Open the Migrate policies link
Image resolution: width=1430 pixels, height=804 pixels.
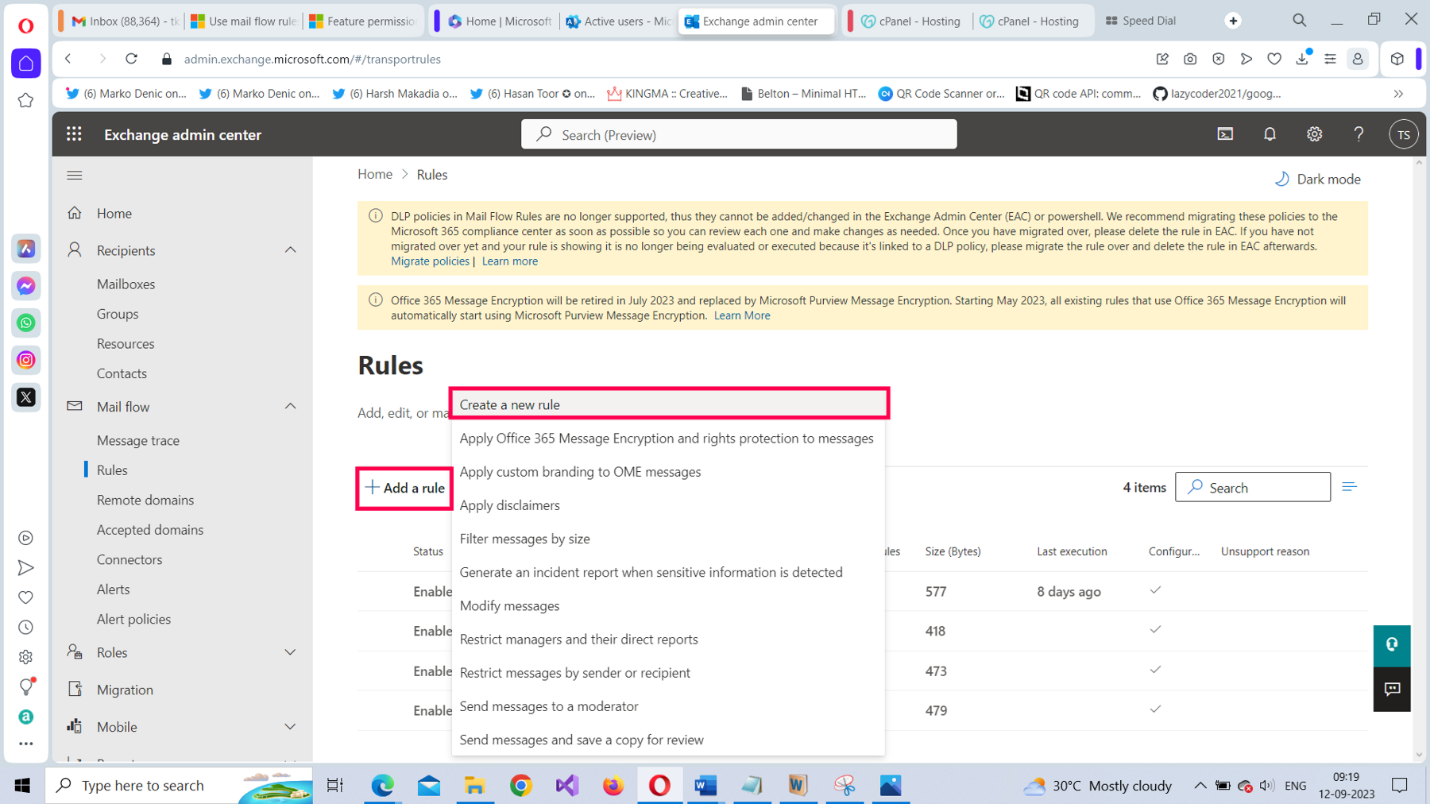pos(430,261)
